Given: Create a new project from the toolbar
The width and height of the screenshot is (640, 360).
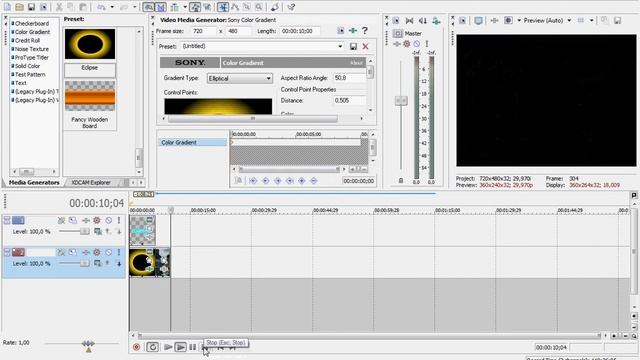Looking at the screenshot, I should [x=7, y=7].
